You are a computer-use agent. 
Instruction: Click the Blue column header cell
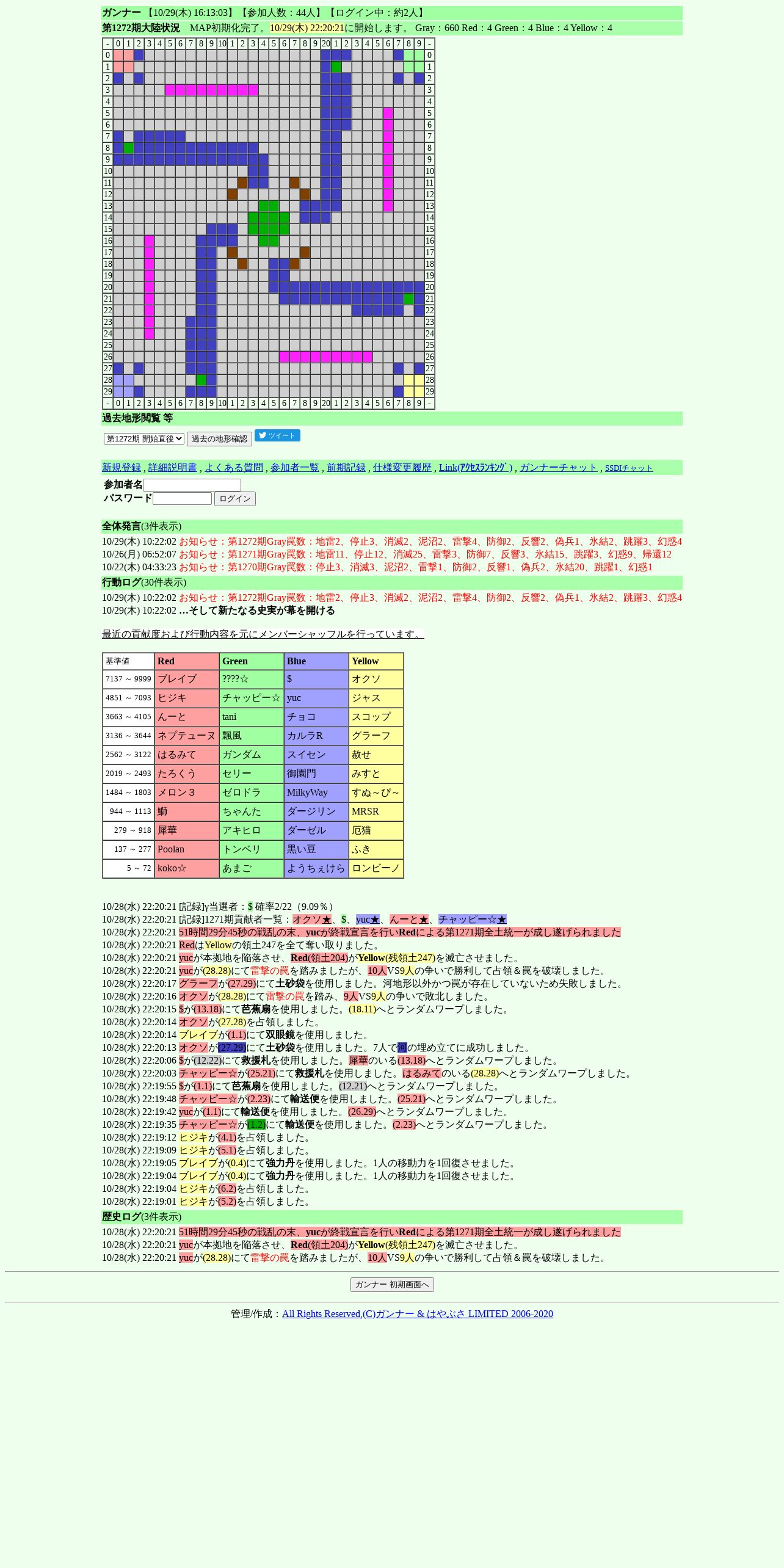click(316, 661)
